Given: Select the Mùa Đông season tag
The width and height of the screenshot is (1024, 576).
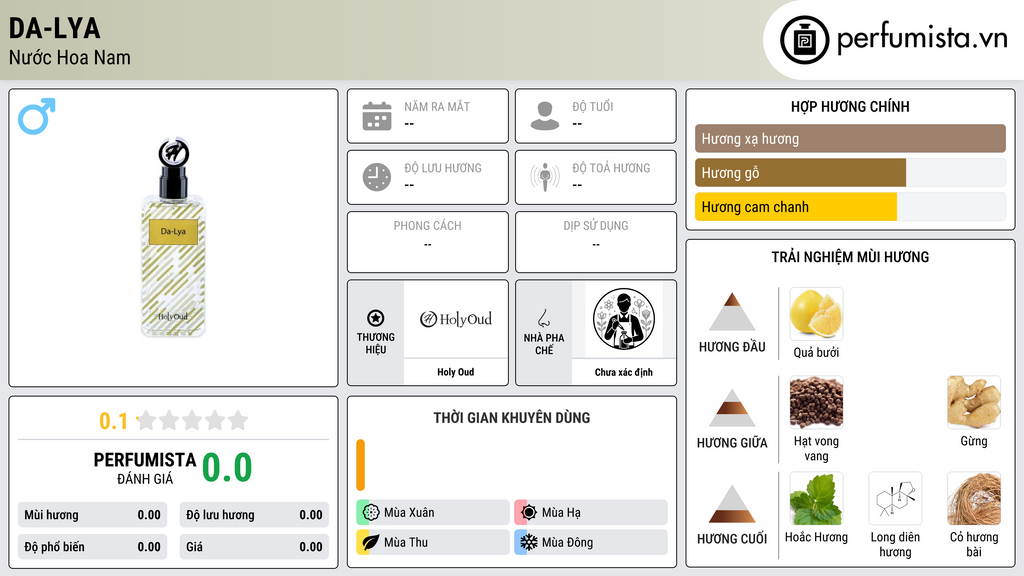Looking at the screenshot, I should pyautogui.click(x=591, y=542).
